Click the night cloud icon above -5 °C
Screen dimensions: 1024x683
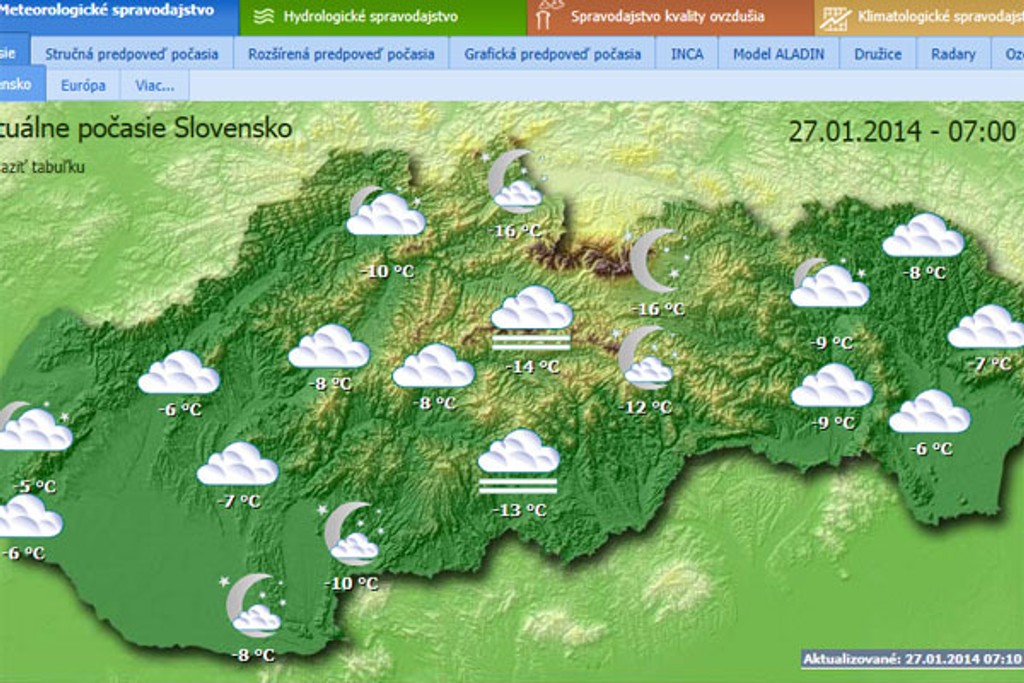[32, 428]
